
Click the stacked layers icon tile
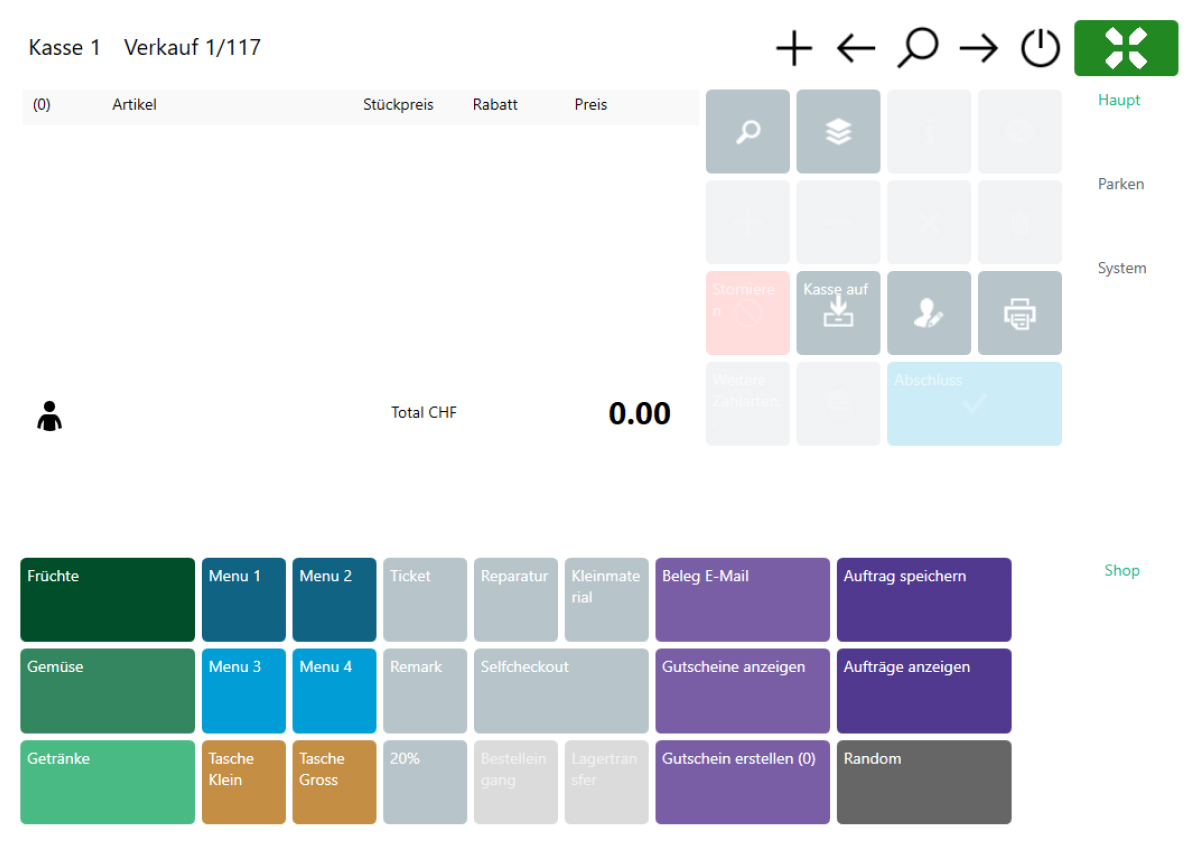coord(838,132)
